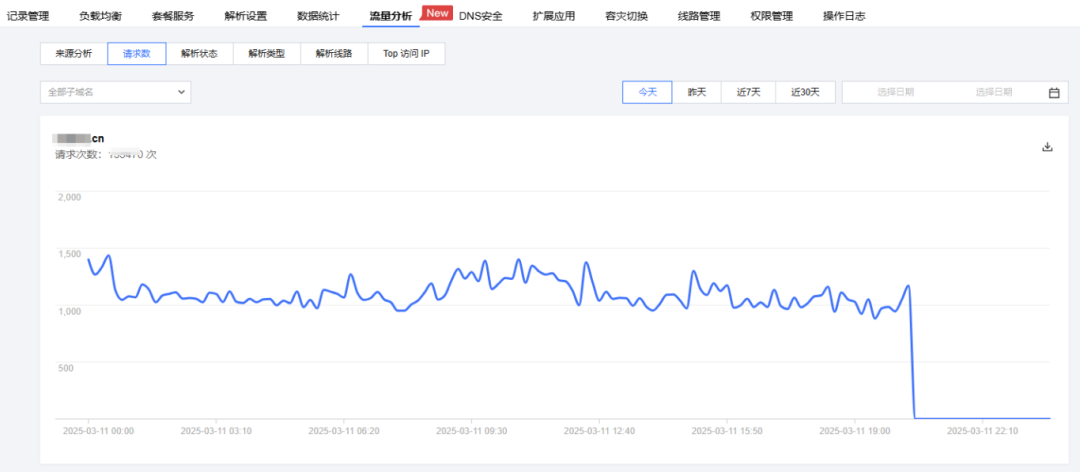
Task: Choose the 近30天 time range
Action: click(x=805, y=92)
